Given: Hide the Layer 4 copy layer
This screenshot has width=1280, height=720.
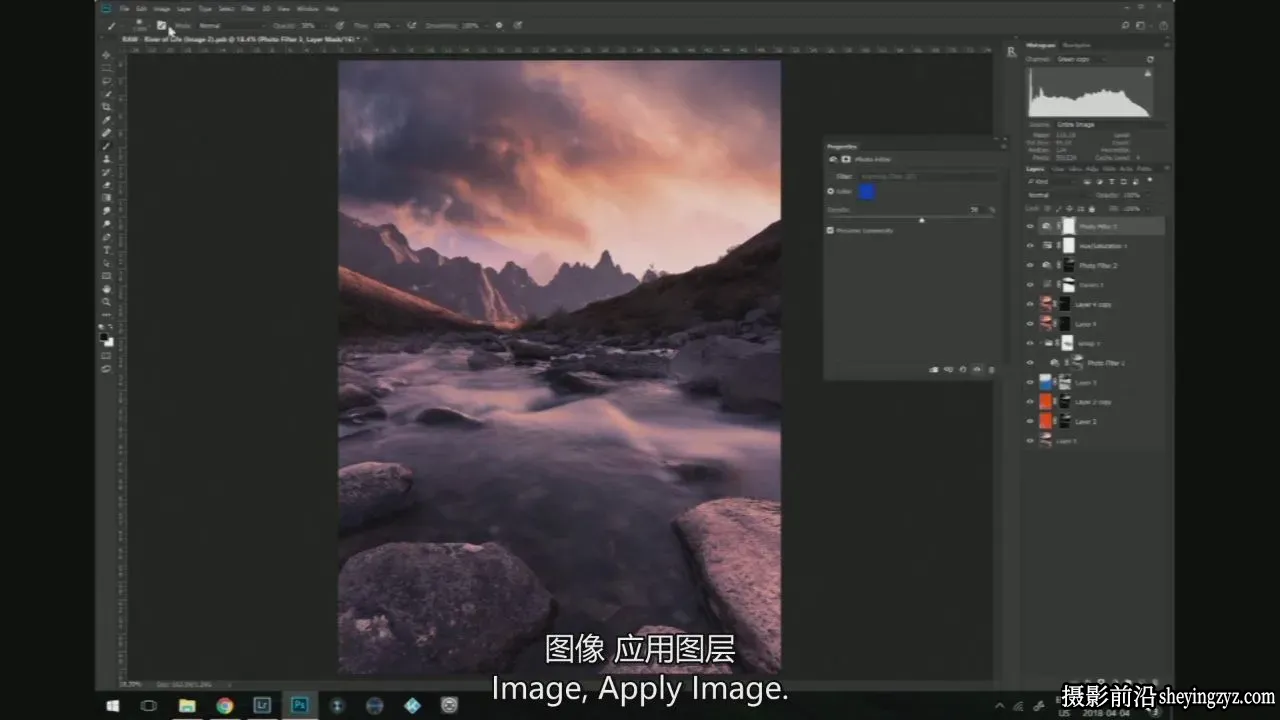Looking at the screenshot, I should [x=1031, y=304].
